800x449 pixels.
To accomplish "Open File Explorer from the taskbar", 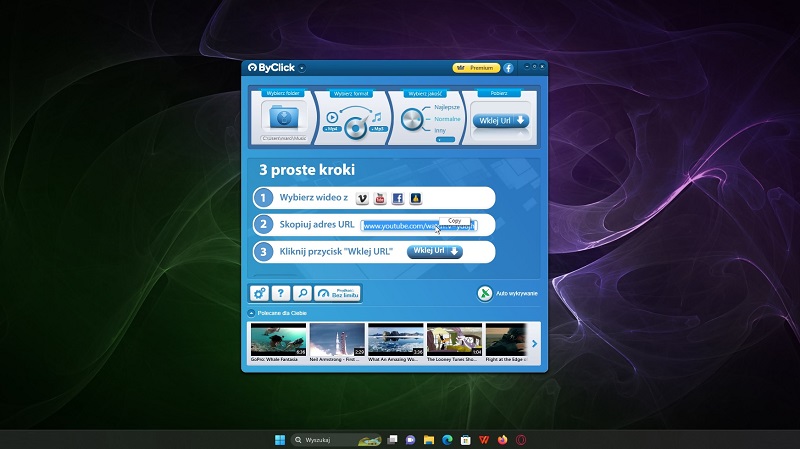I will coord(429,440).
